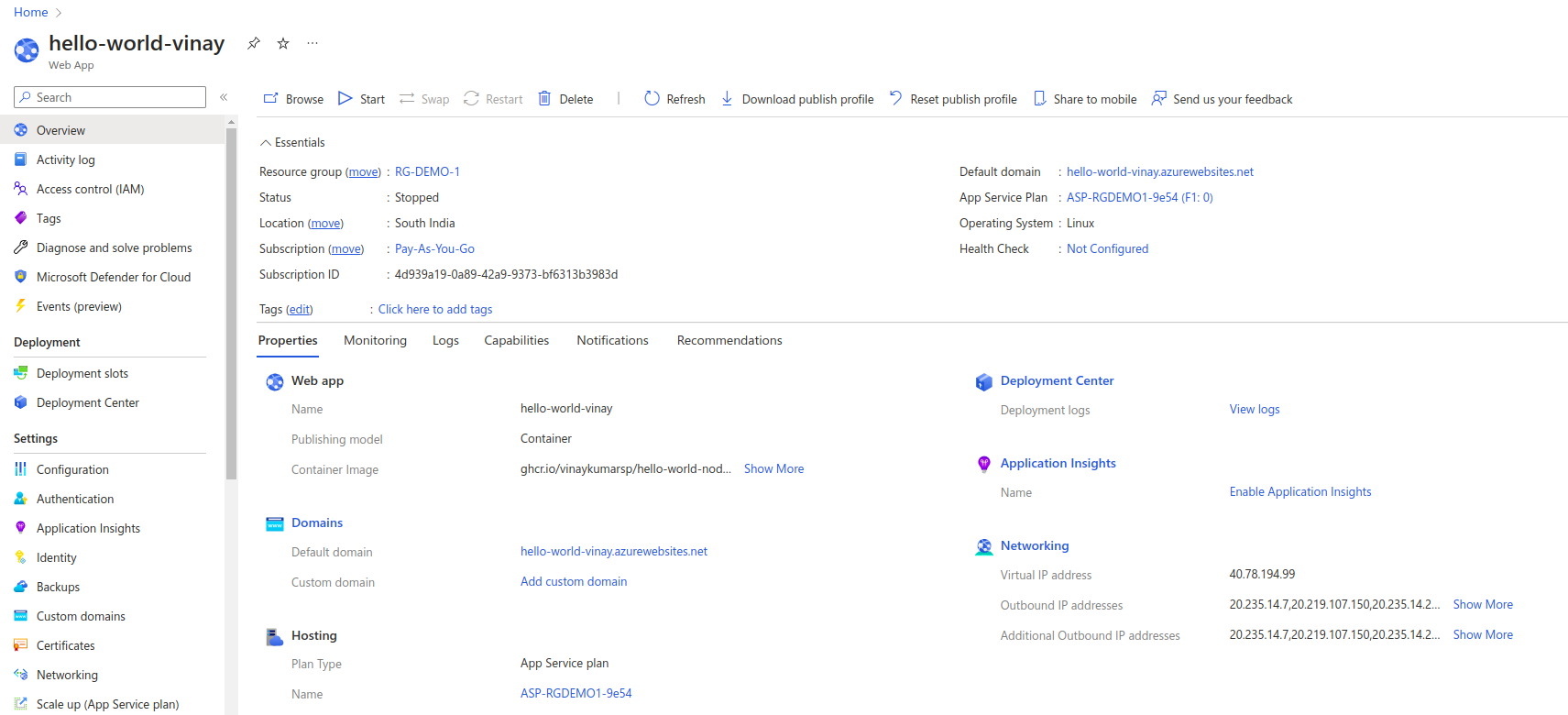The height and width of the screenshot is (715, 1568).
Task: Open Activity log in sidebar
Action: 112,159
